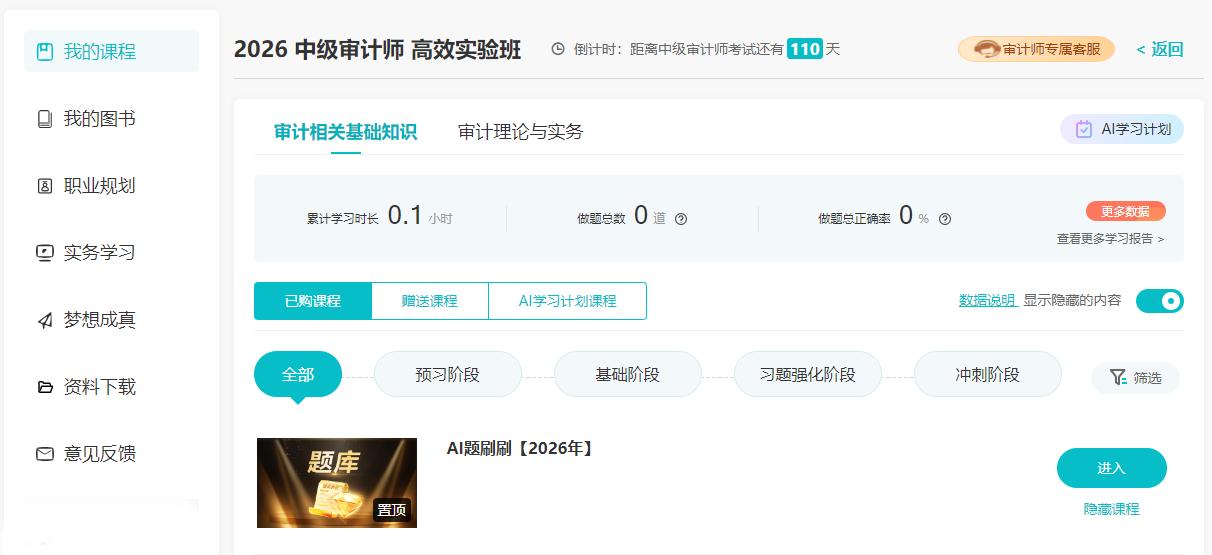Switch to 审计理论与实务 tab
This screenshot has width=1212, height=555.
coord(520,132)
